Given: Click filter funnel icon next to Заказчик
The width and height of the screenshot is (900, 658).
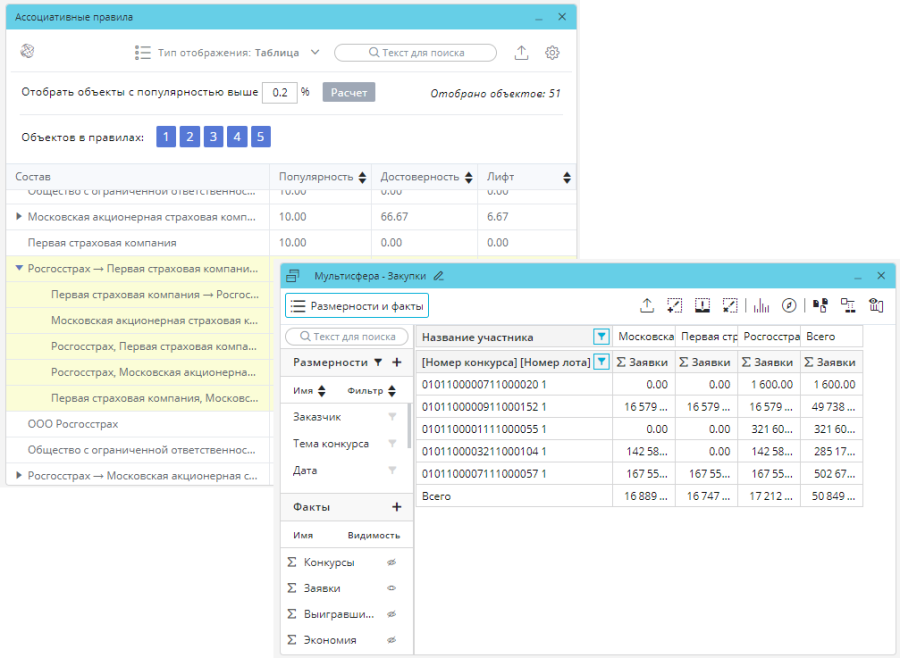Looking at the screenshot, I should (x=392, y=417).
